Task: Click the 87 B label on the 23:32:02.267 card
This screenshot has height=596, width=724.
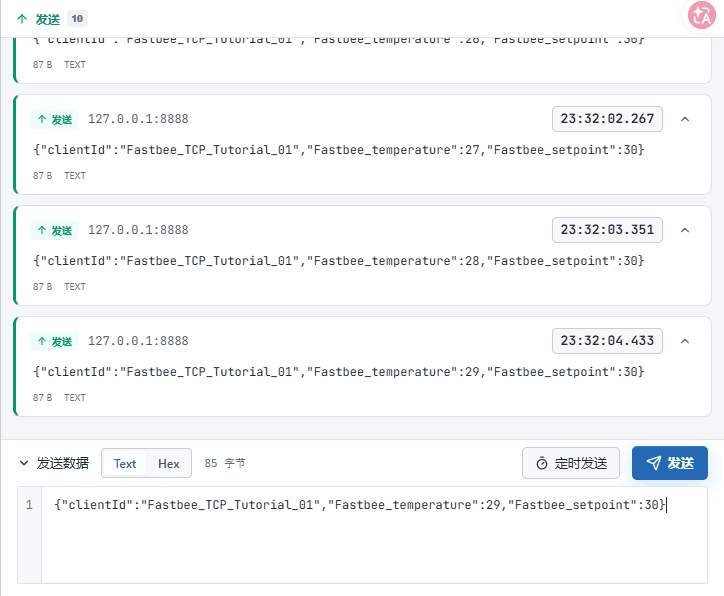Action: point(42,176)
